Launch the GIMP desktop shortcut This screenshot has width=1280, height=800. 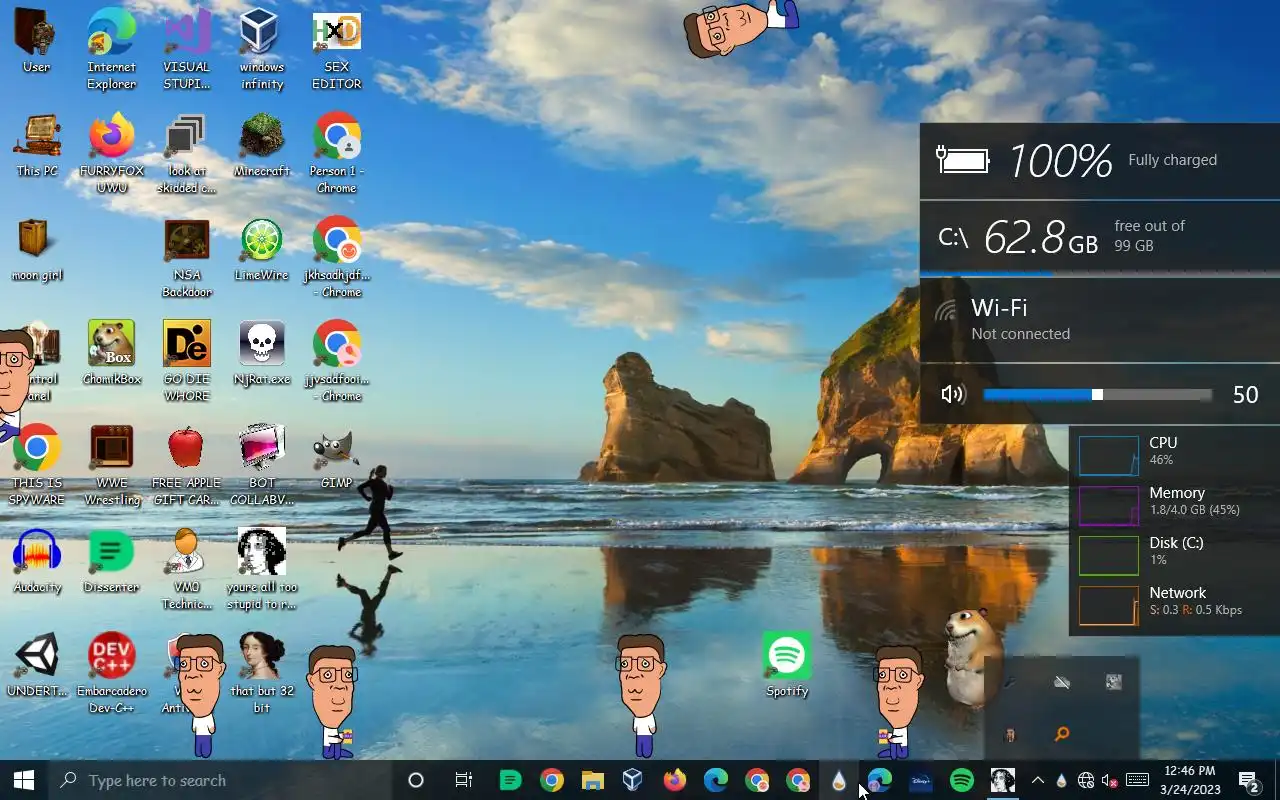point(337,457)
